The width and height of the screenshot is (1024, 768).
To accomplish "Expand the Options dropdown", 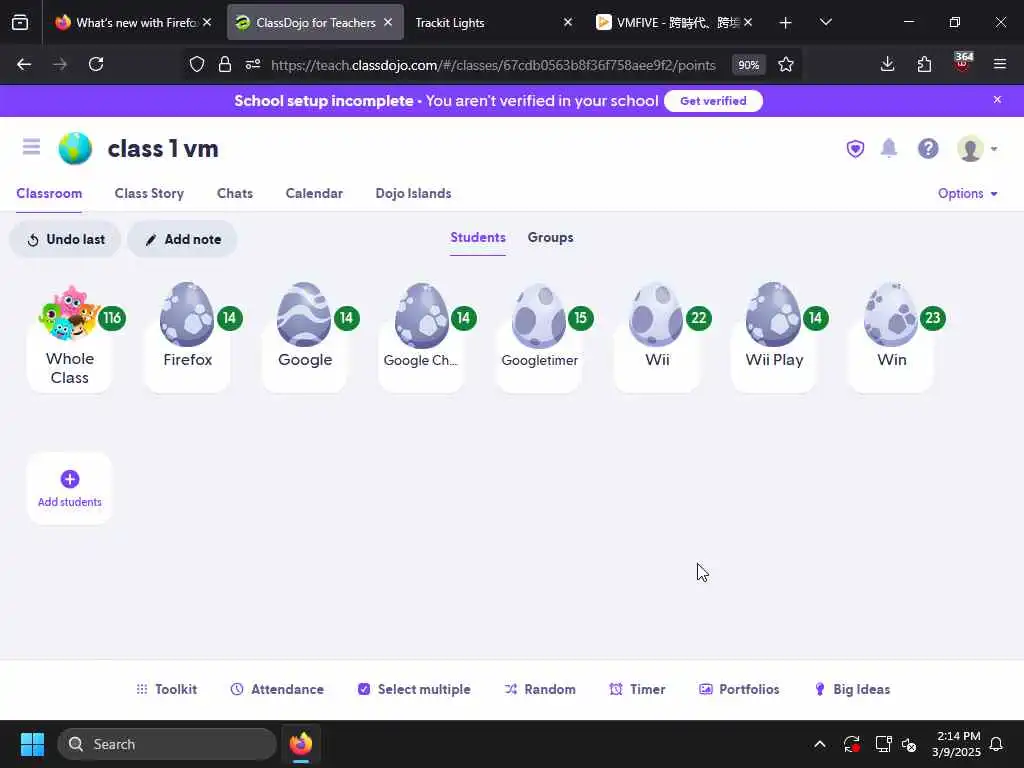I will (968, 193).
